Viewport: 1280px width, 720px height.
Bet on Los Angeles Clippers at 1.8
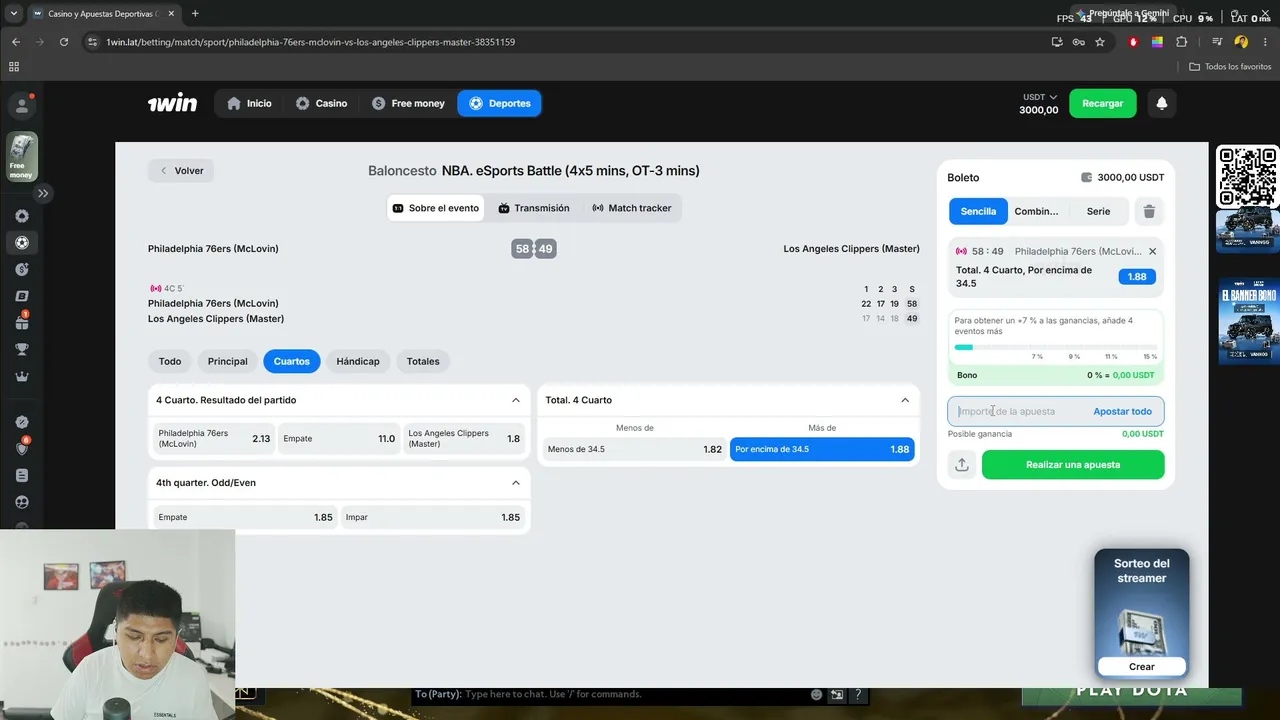point(464,438)
